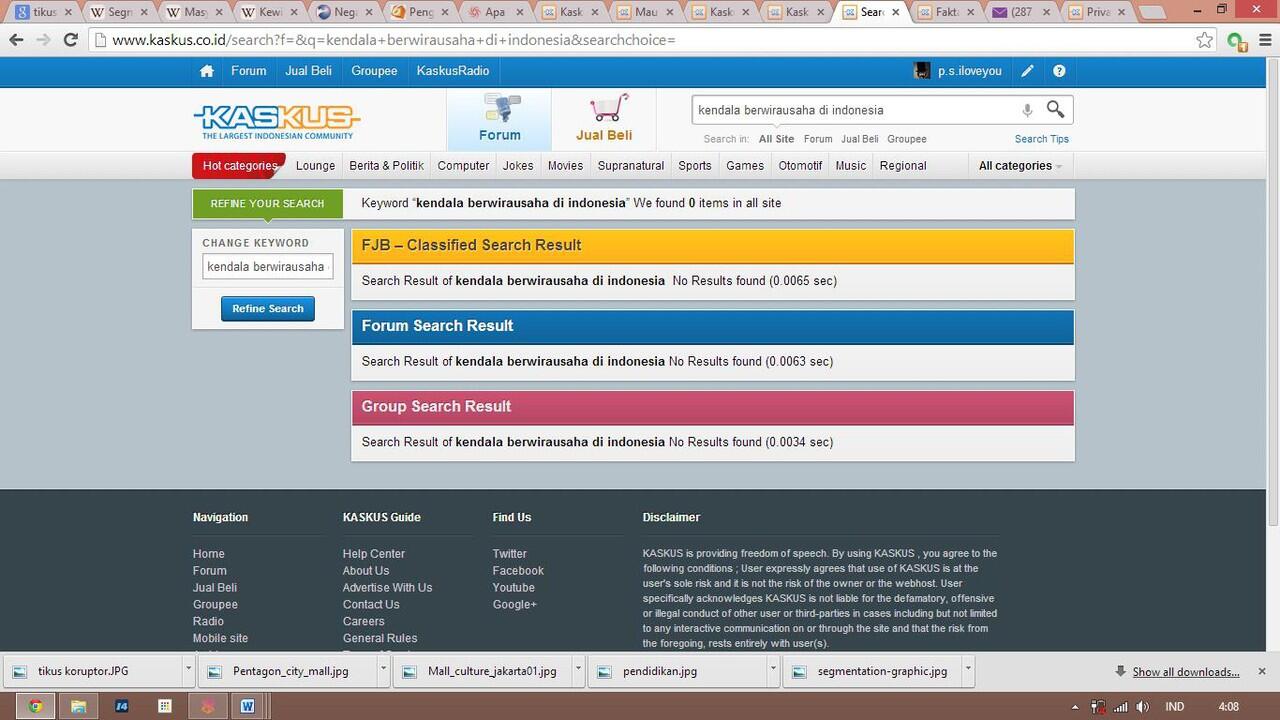This screenshot has height=720, width=1280.
Task: Click the Regional category
Action: point(903,166)
